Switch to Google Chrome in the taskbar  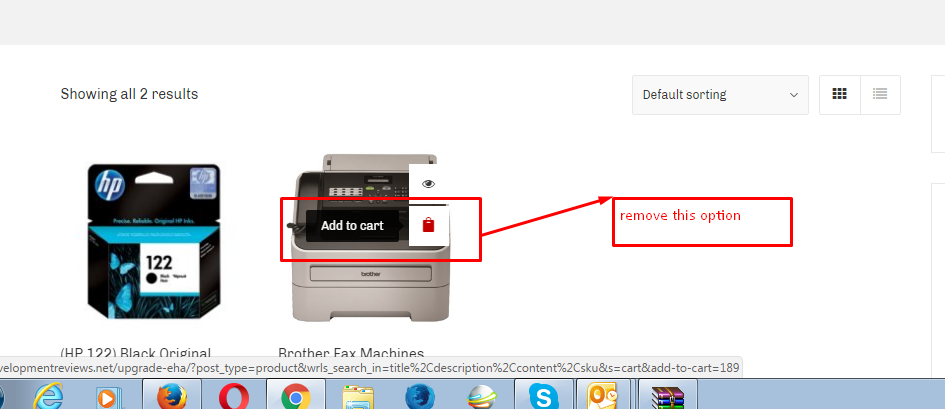295,397
